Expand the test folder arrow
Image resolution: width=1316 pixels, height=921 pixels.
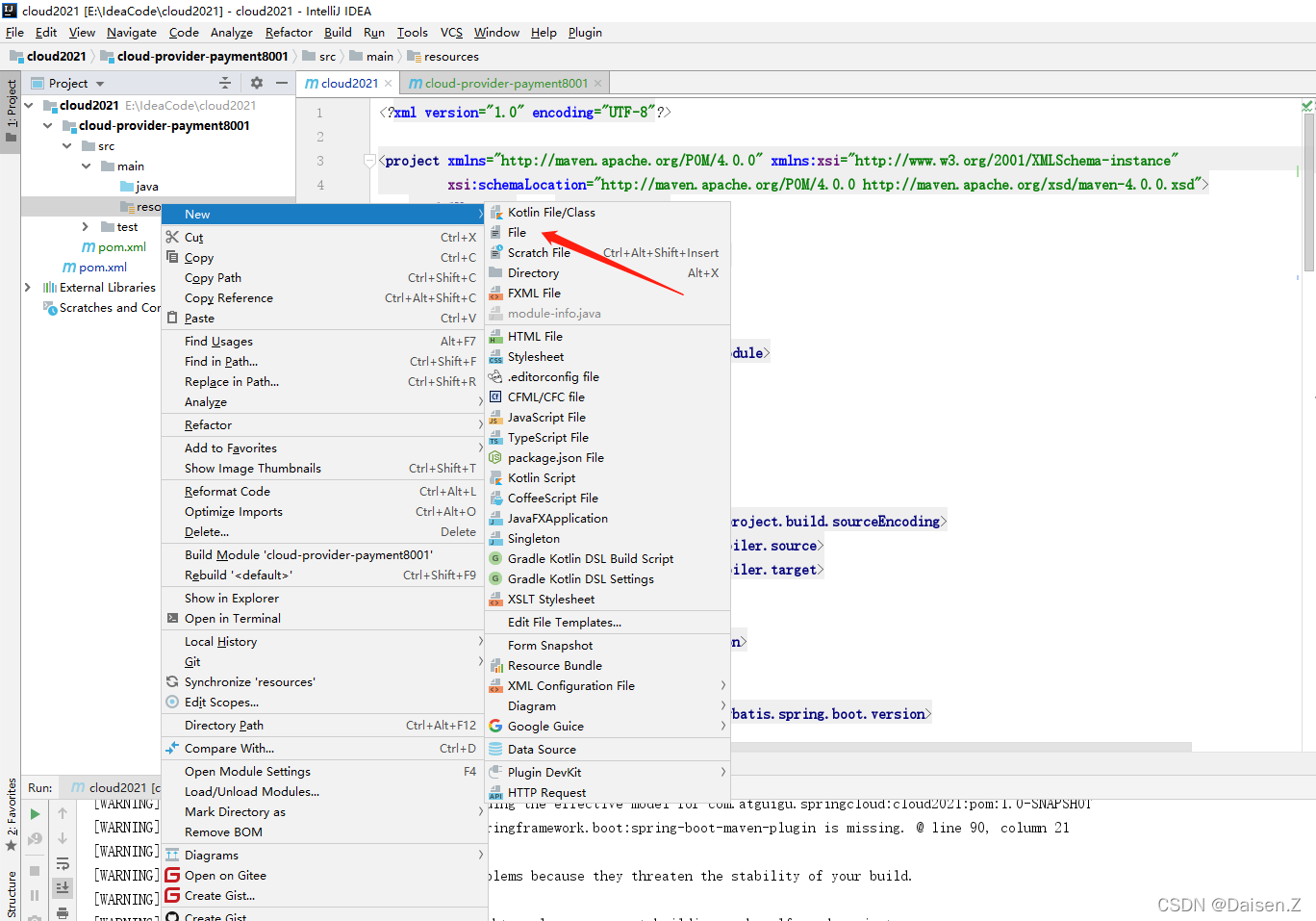pos(86,227)
